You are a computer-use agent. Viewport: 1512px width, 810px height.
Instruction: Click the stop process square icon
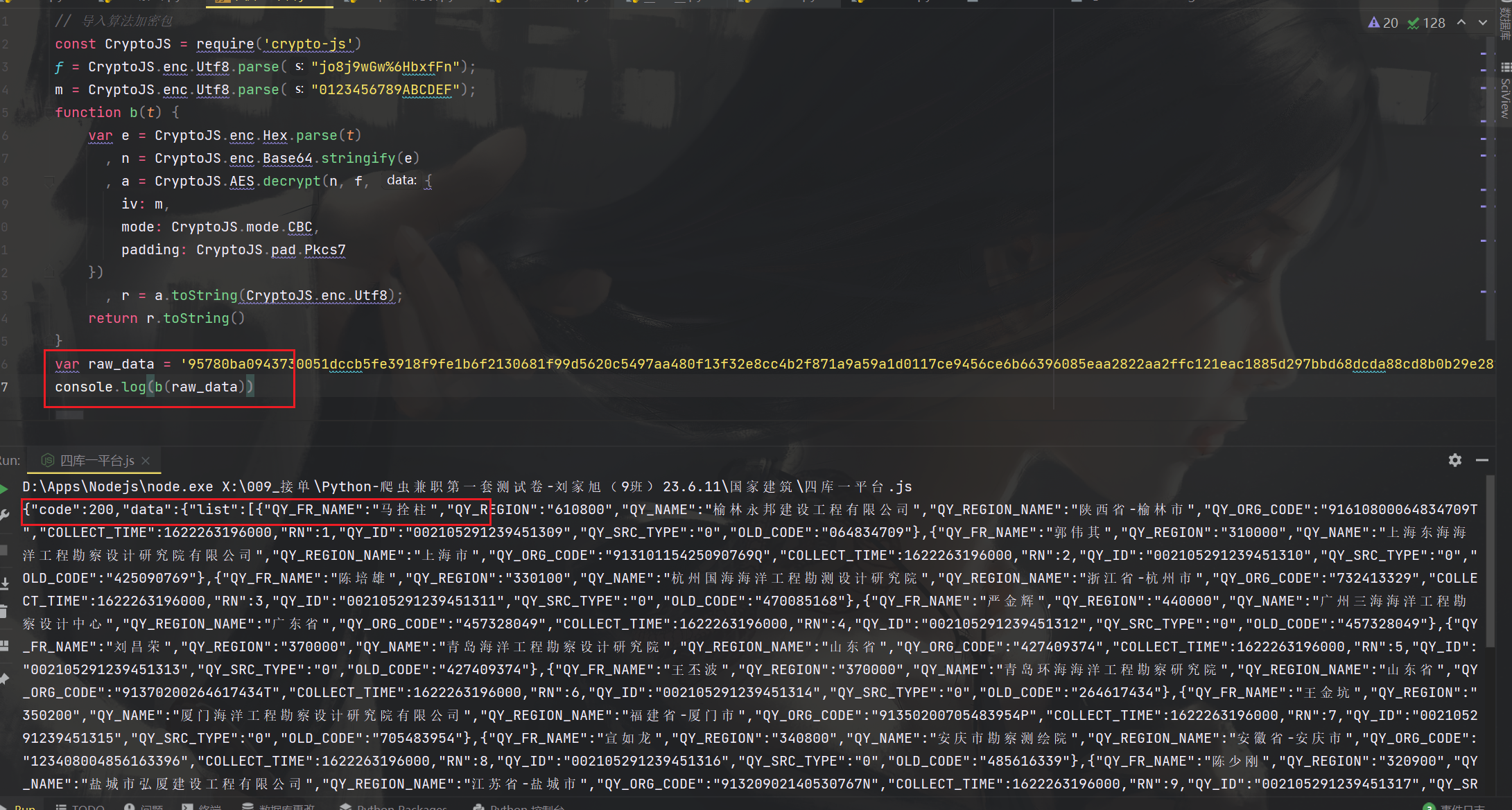pyautogui.click(x=4, y=551)
